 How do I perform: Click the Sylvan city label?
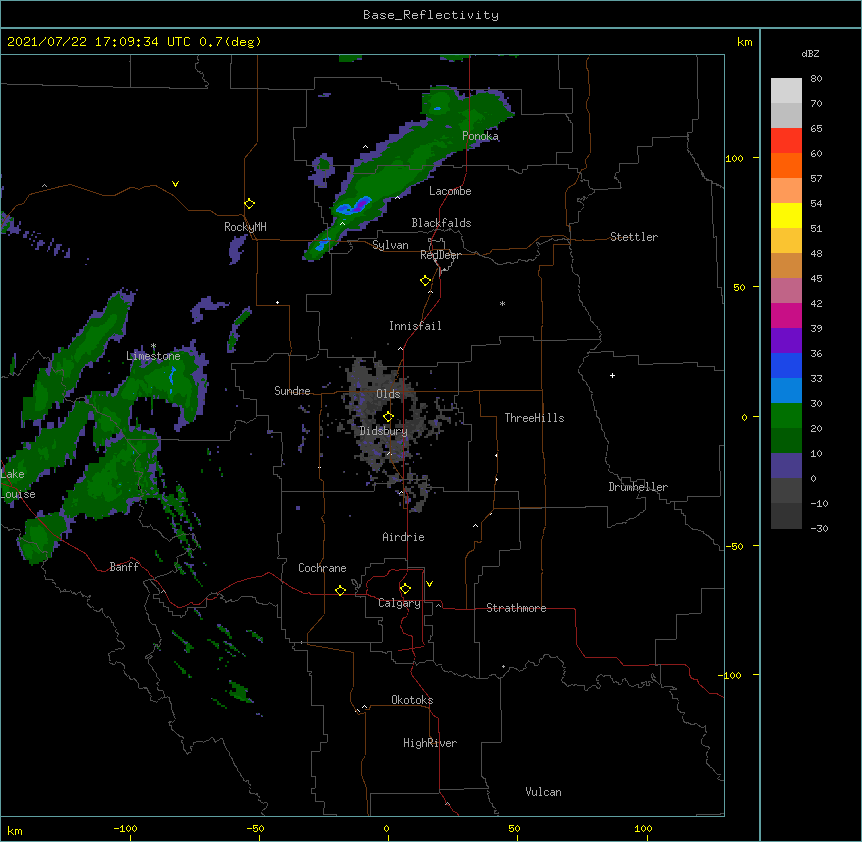click(390, 245)
